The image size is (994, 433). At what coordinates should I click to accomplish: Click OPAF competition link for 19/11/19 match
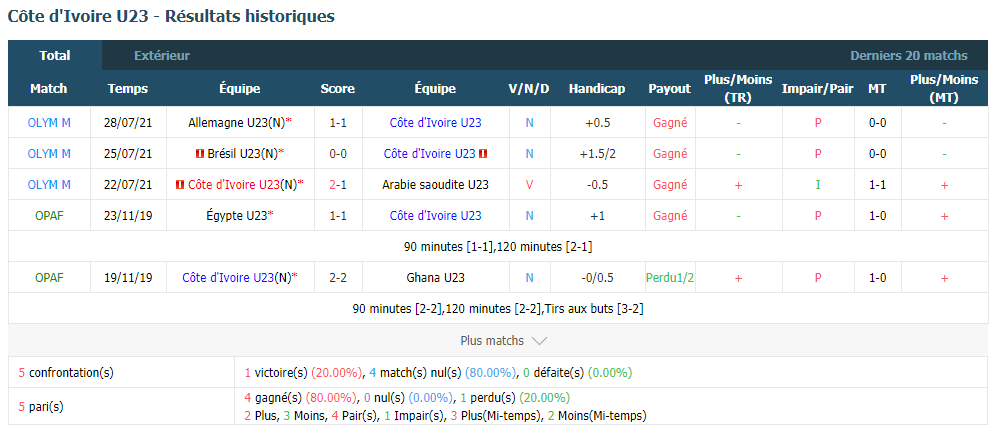pyautogui.click(x=49, y=278)
